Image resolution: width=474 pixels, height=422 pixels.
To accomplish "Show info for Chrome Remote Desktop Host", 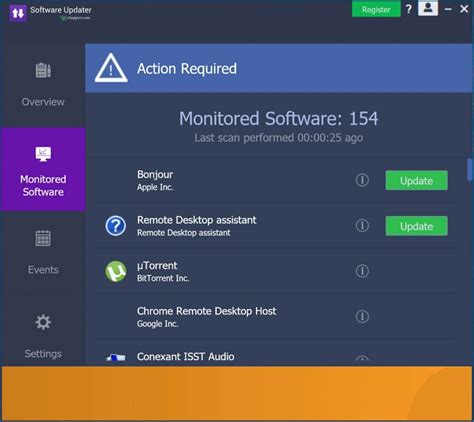I will coord(362,316).
